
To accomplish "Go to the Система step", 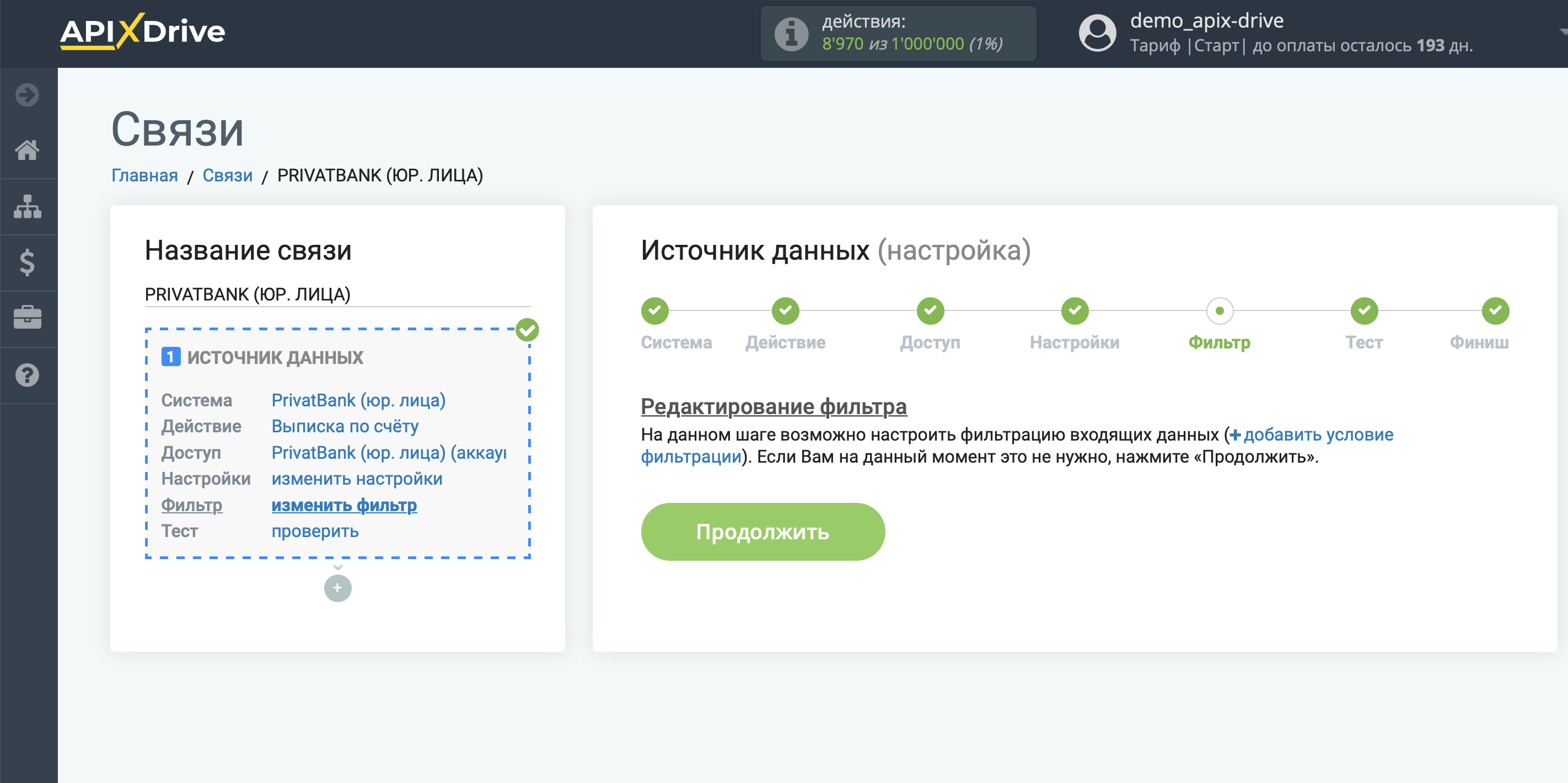I will 655,311.
